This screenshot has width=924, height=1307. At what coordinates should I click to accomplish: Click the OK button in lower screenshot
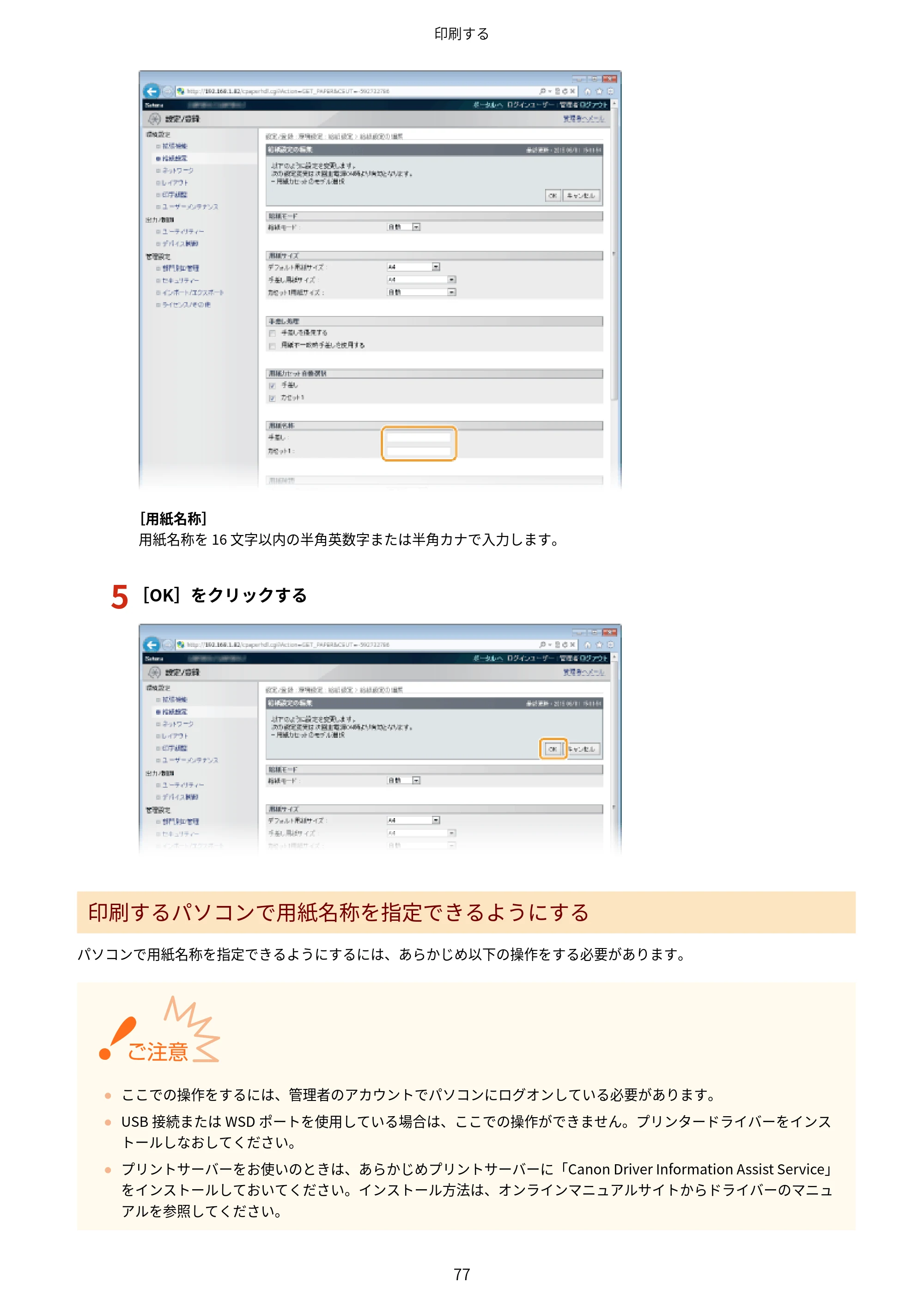[552, 749]
